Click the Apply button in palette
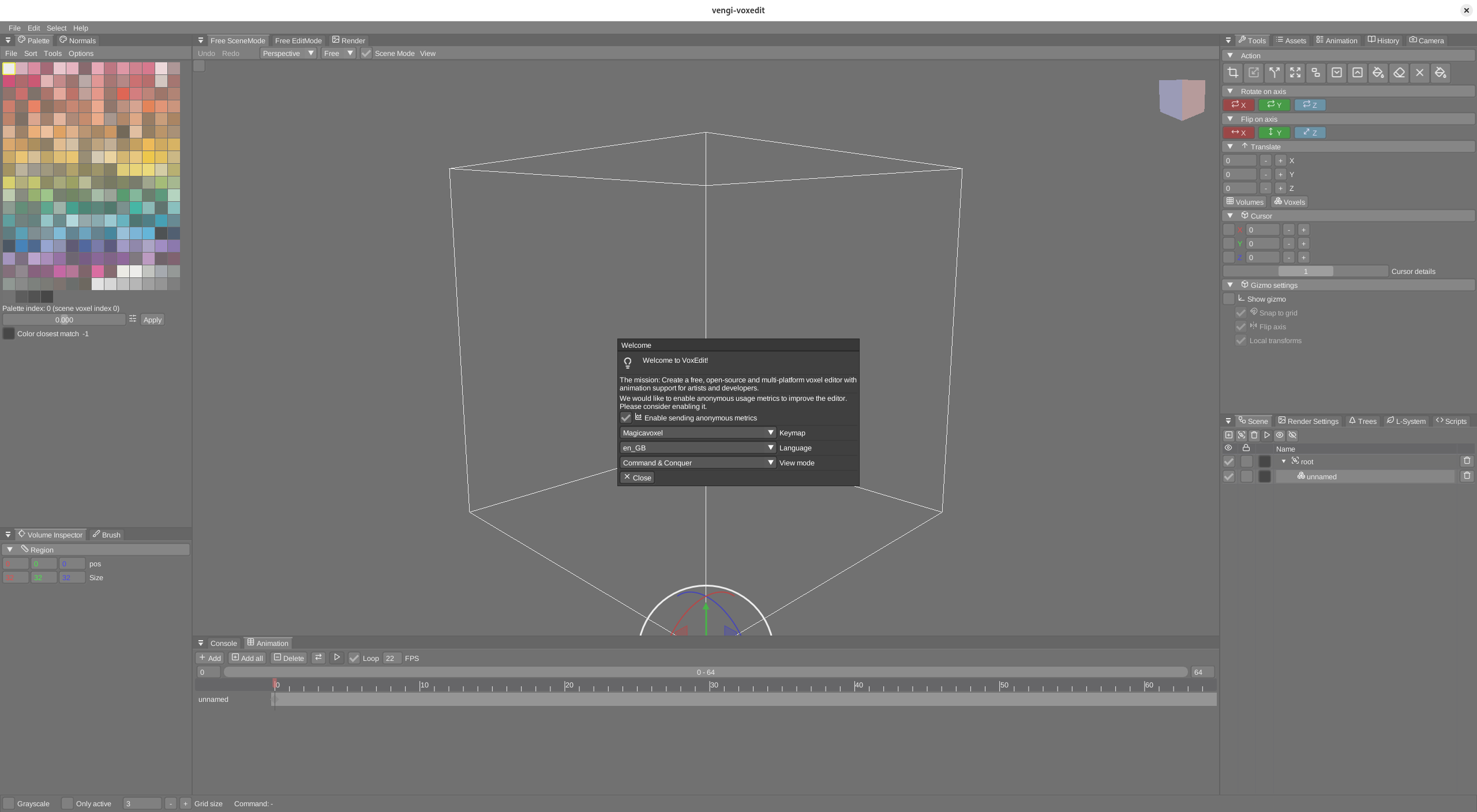The width and height of the screenshot is (1477, 812). (x=152, y=319)
